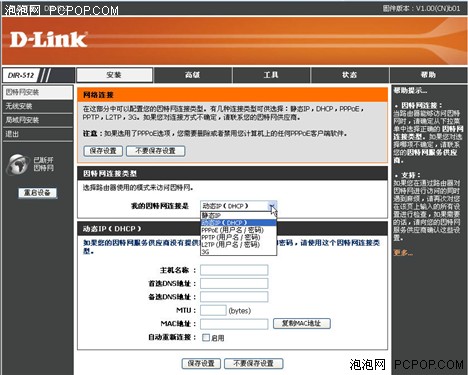This screenshot has height=375, width=468.
Task: Select 因特网安装 in the sidebar
Action: pyautogui.click(x=38, y=92)
